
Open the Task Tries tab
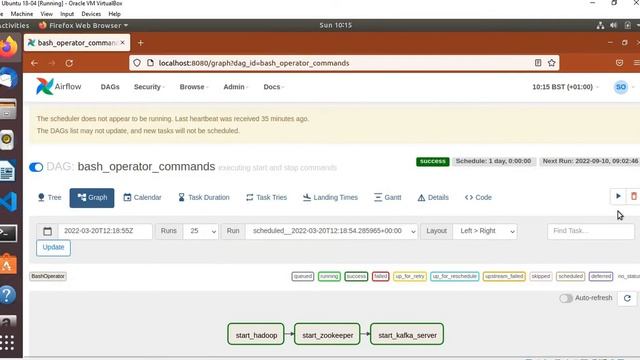point(267,198)
